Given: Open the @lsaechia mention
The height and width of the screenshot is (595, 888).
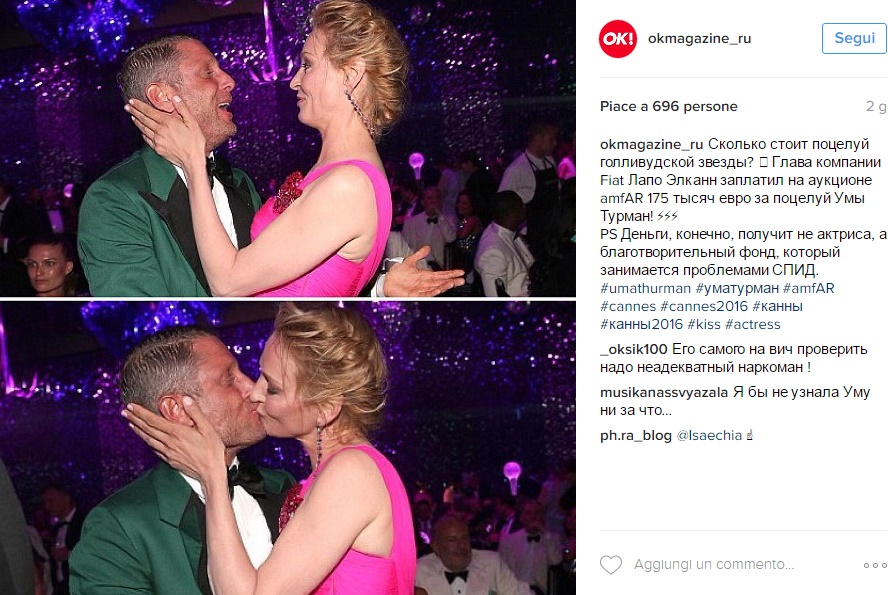Looking at the screenshot, I should pos(709,435).
